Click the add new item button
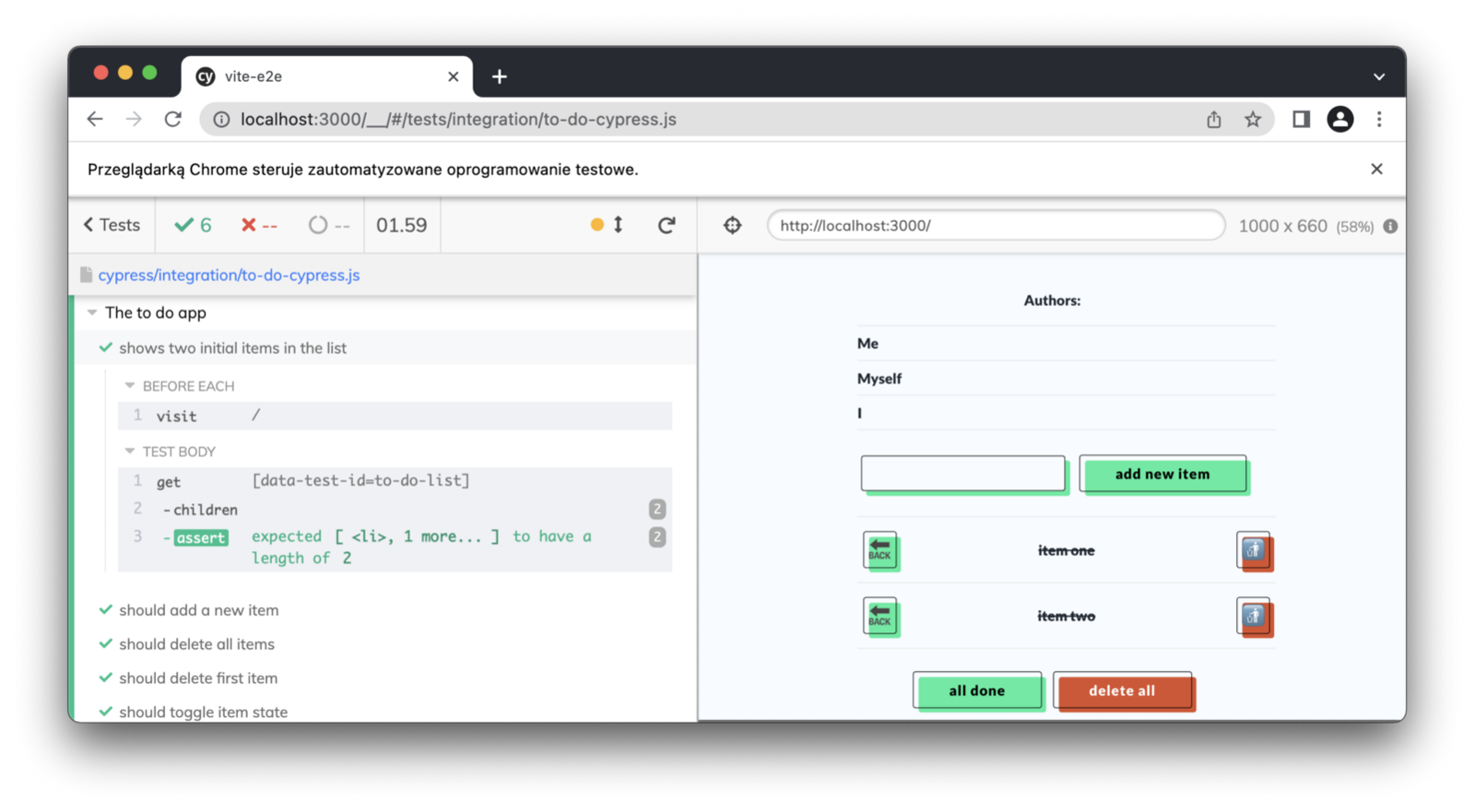1474x812 pixels. [x=1162, y=474]
